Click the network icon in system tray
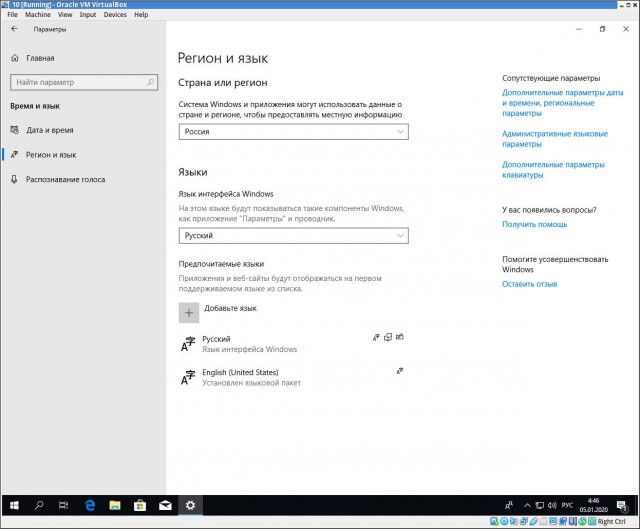Image resolution: width=640 pixels, height=529 pixels. tap(540, 505)
